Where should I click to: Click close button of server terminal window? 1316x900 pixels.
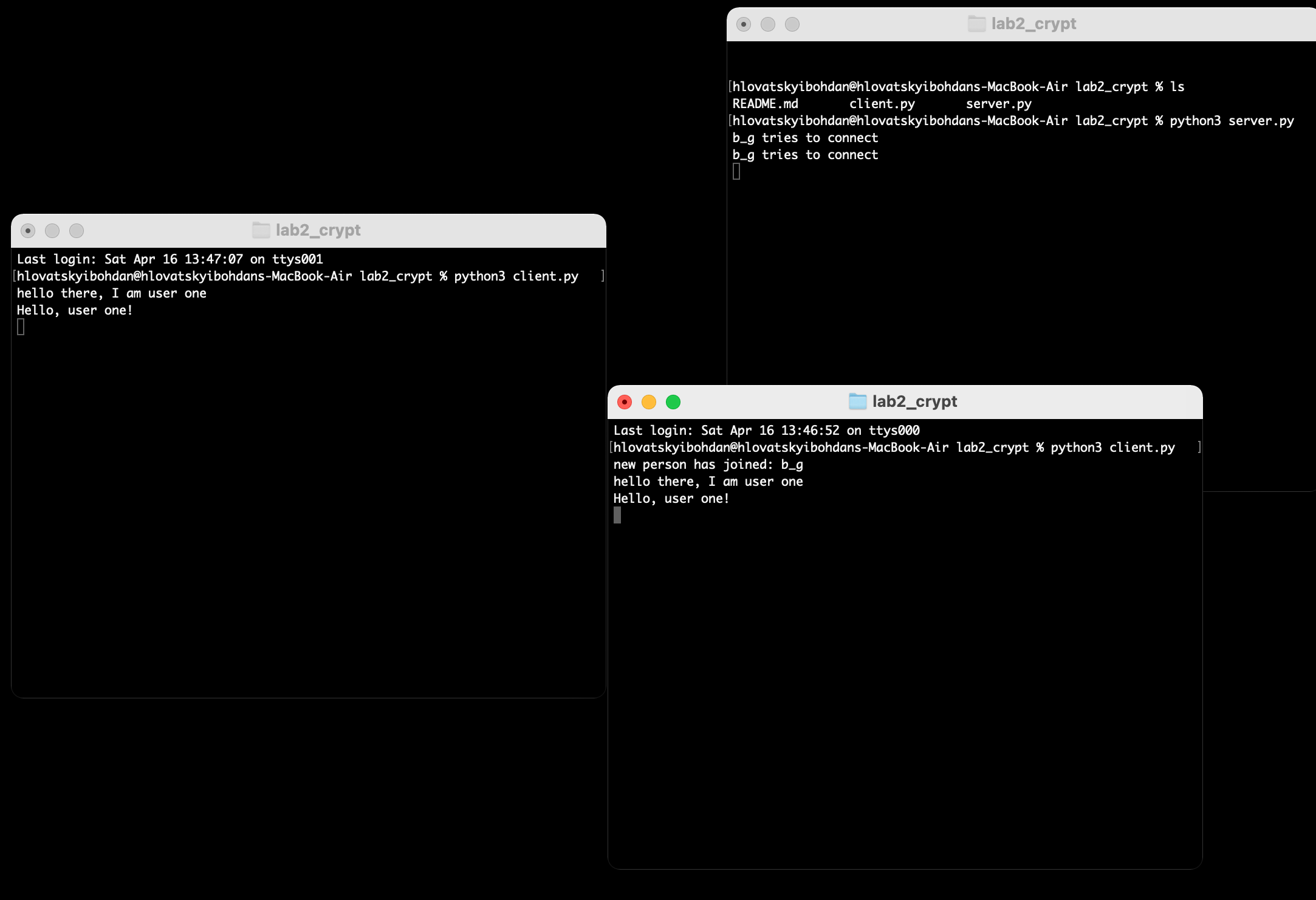pyautogui.click(x=744, y=24)
